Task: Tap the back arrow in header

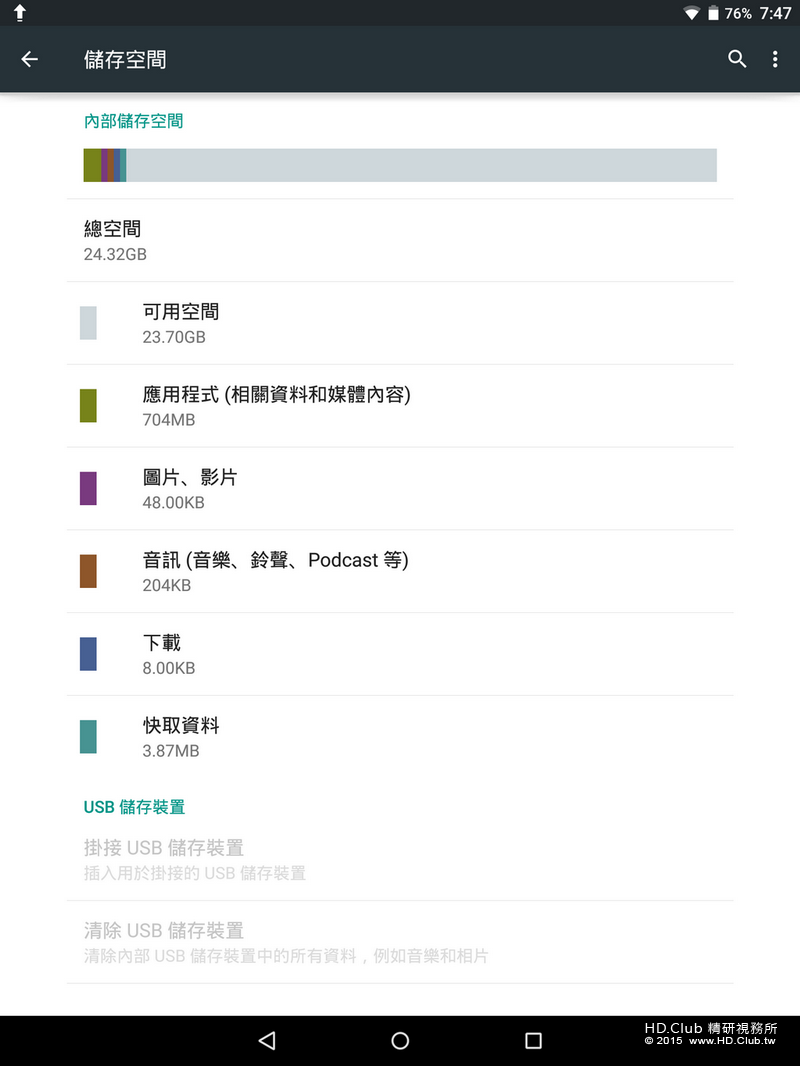Action: pos(30,60)
